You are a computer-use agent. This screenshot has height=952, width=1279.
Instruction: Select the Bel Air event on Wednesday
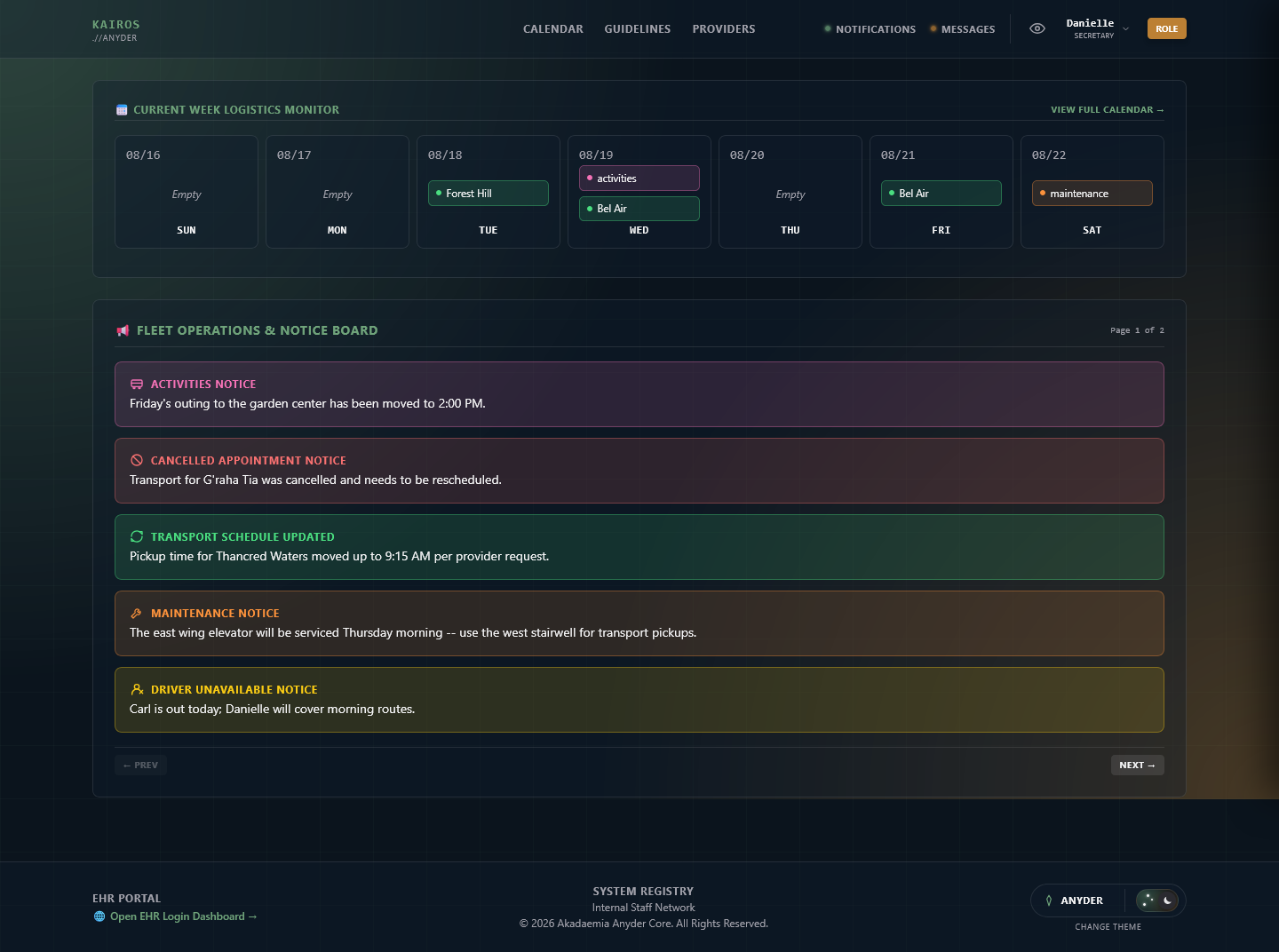[639, 209]
